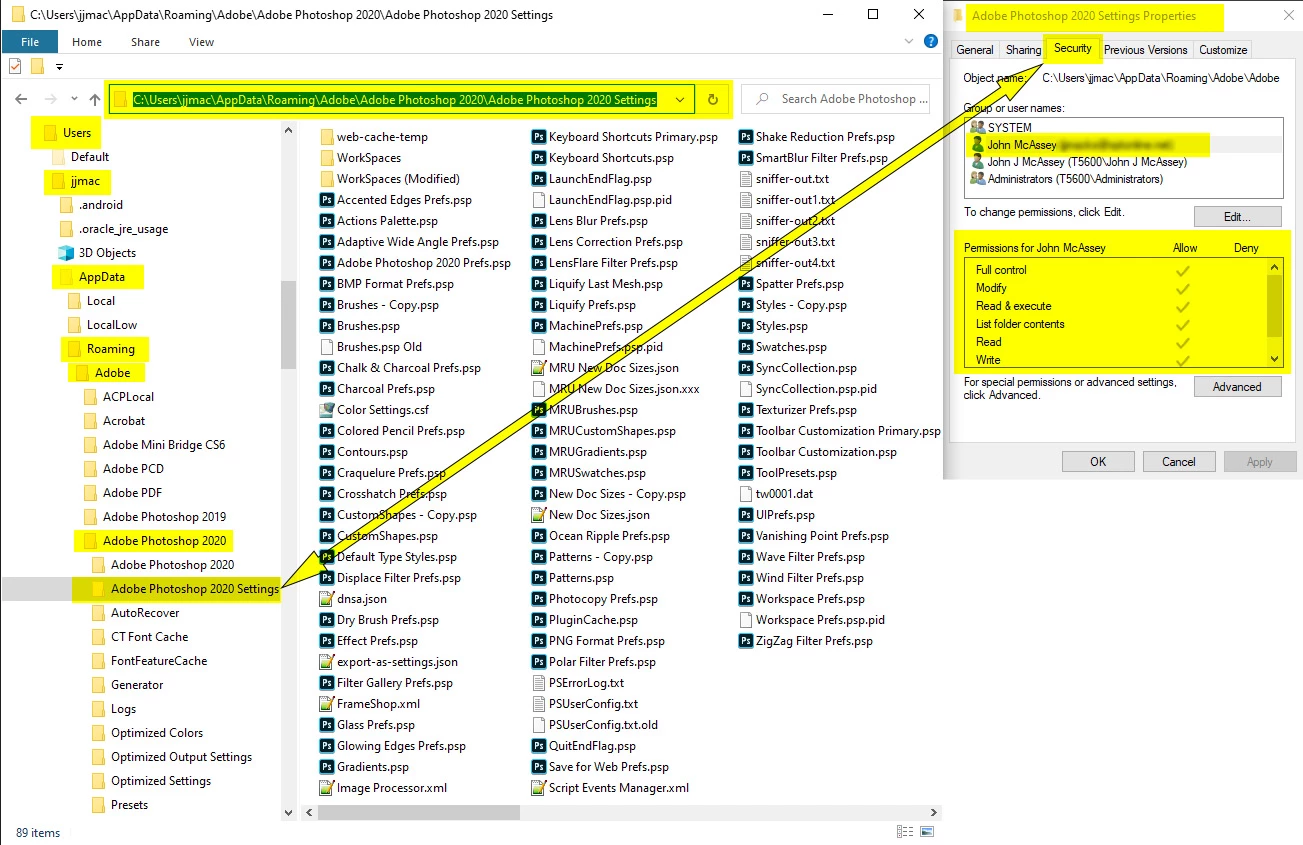Screen dimensions: 1303x845
Task: Switch to Customize tab in Properties
Action: click(1223, 50)
